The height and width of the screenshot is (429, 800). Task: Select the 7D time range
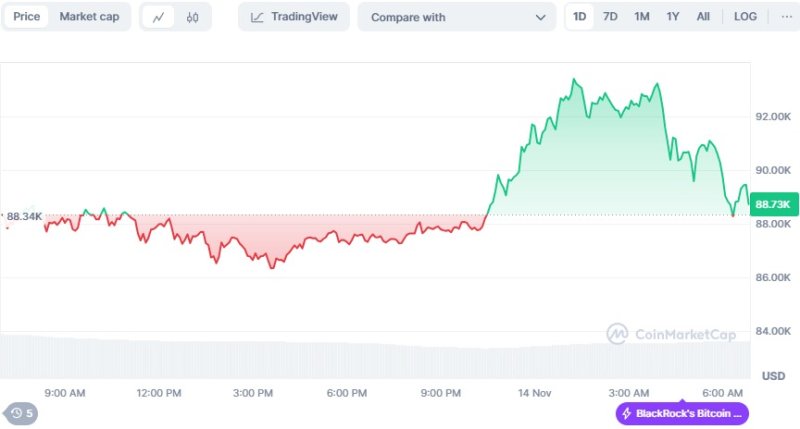coord(610,17)
